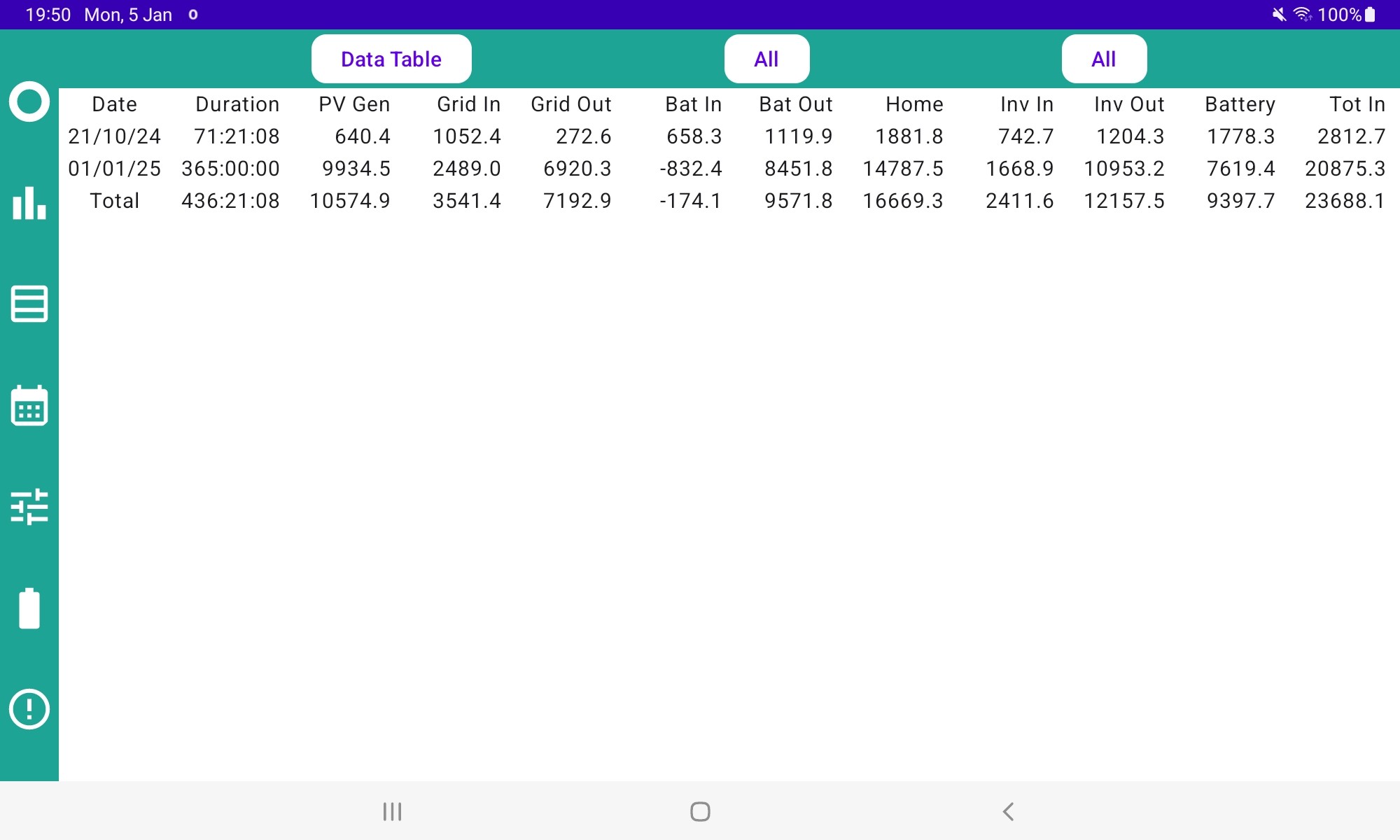Click the Tot In column header

(x=1357, y=104)
